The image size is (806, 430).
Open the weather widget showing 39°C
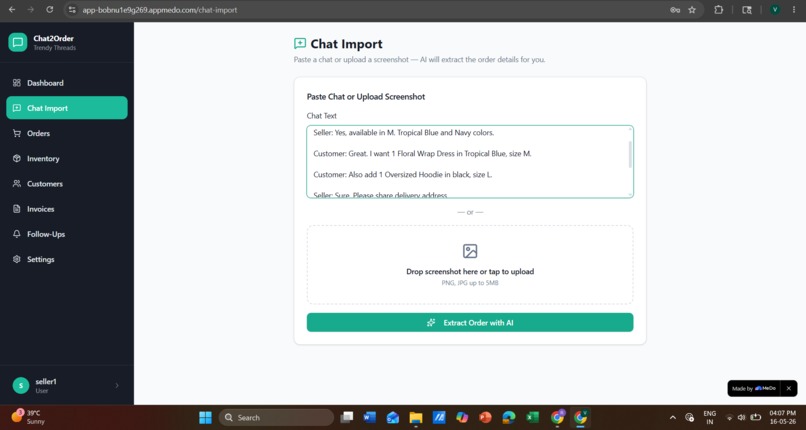click(x=27, y=417)
